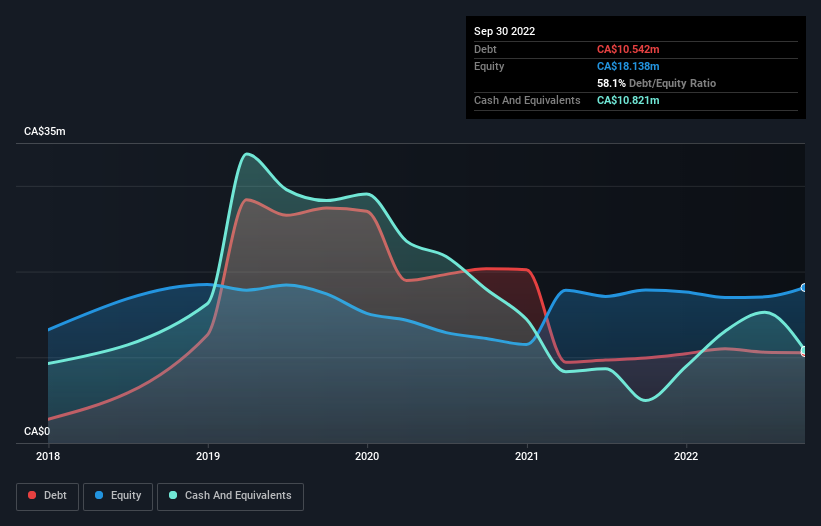Click the Equity value CA$18.138m
Image resolution: width=821 pixels, height=526 pixels.
click(628, 66)
